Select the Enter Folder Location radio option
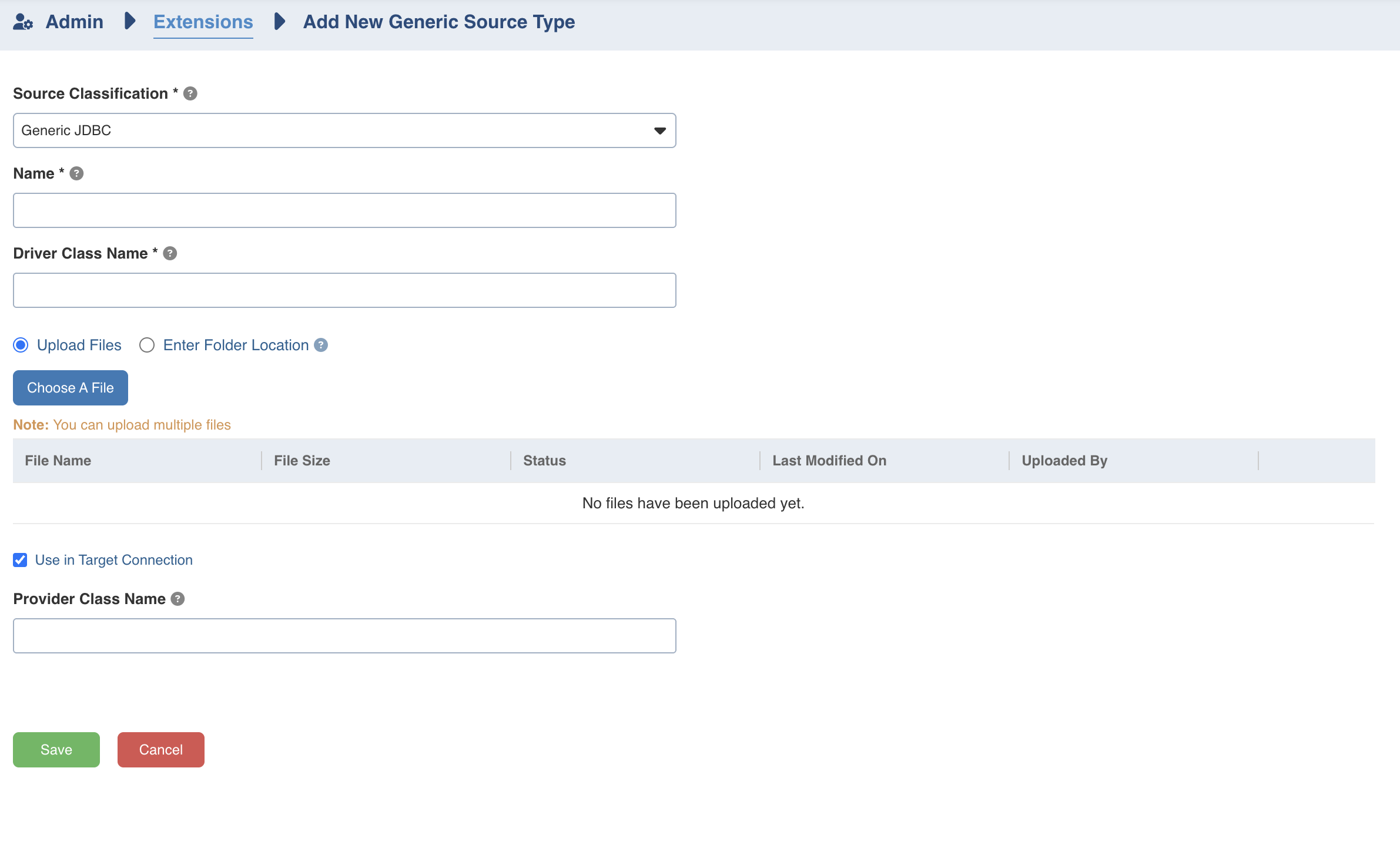 point(147,346)
